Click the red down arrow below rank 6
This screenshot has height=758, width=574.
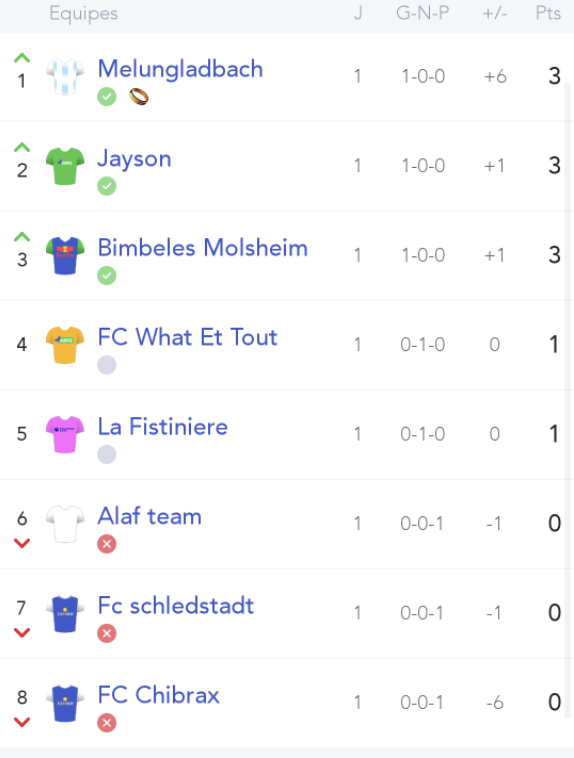click(x=22, y=543)
